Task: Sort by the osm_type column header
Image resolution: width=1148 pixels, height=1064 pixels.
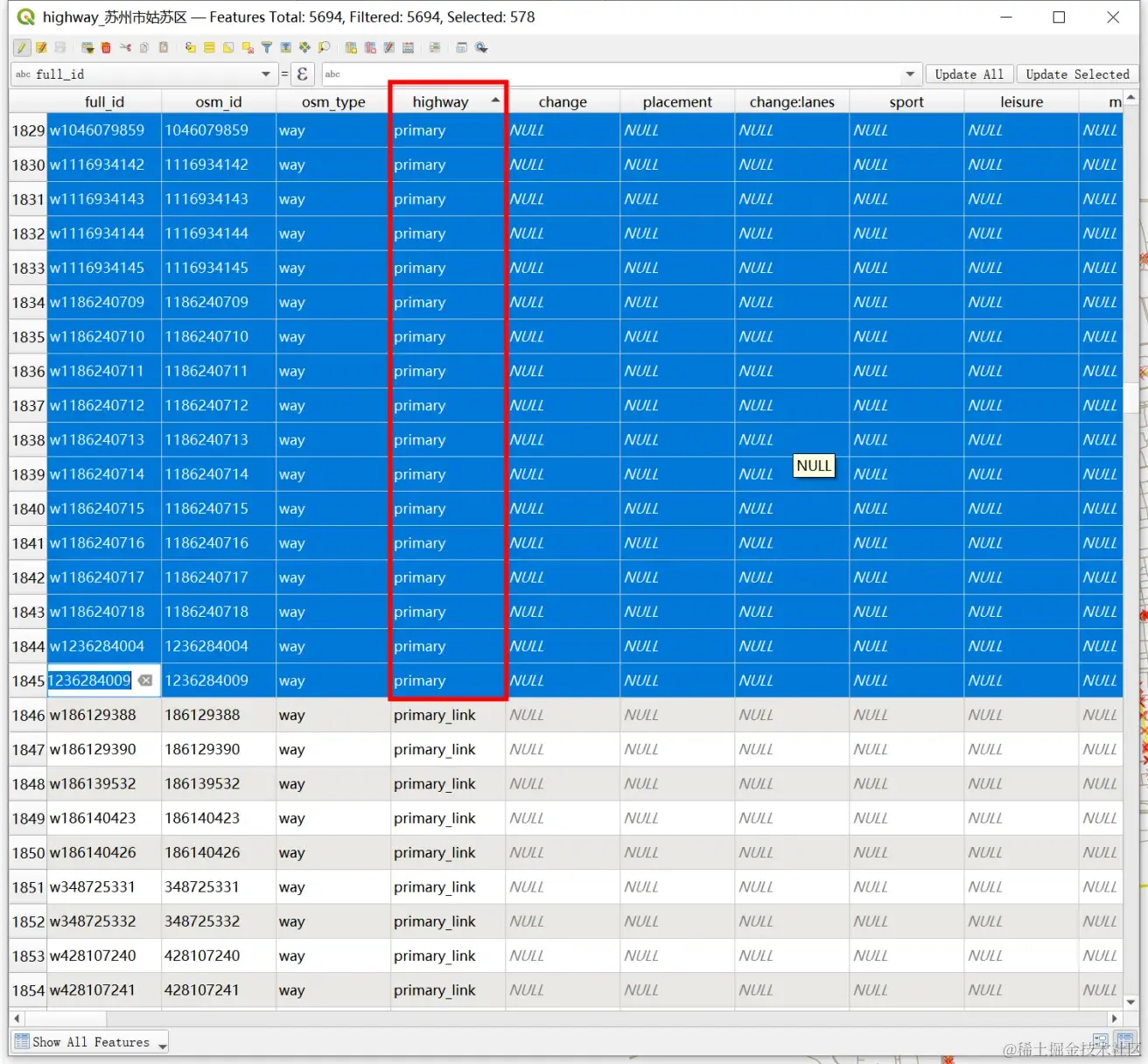Action: (x=333, y=101)
